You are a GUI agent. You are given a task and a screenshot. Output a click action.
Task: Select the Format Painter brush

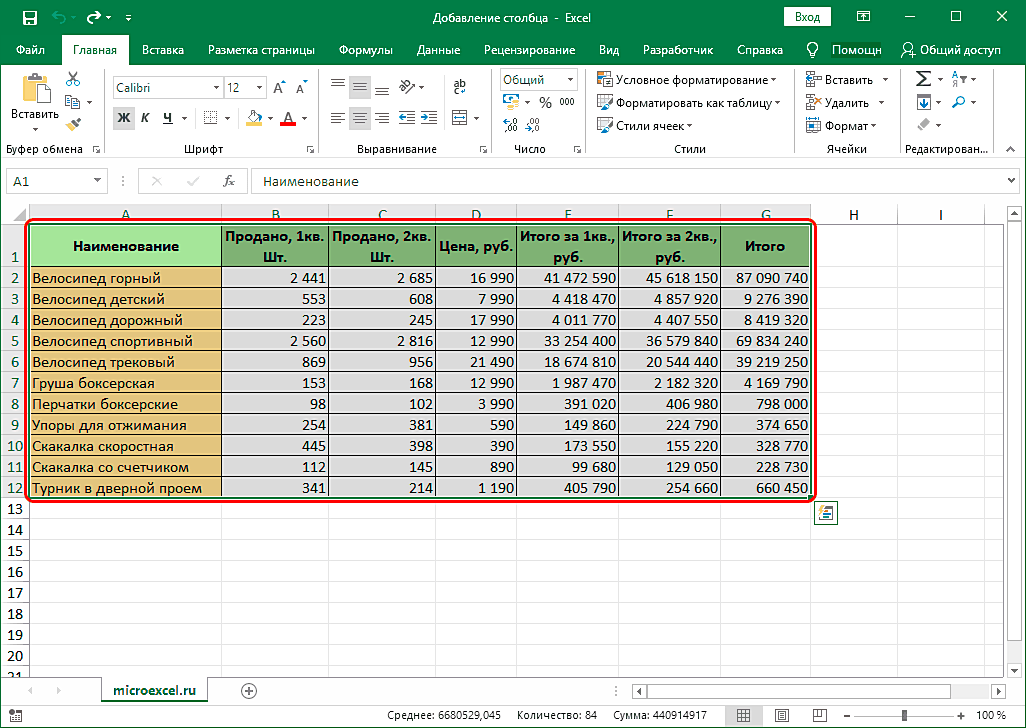73,124
